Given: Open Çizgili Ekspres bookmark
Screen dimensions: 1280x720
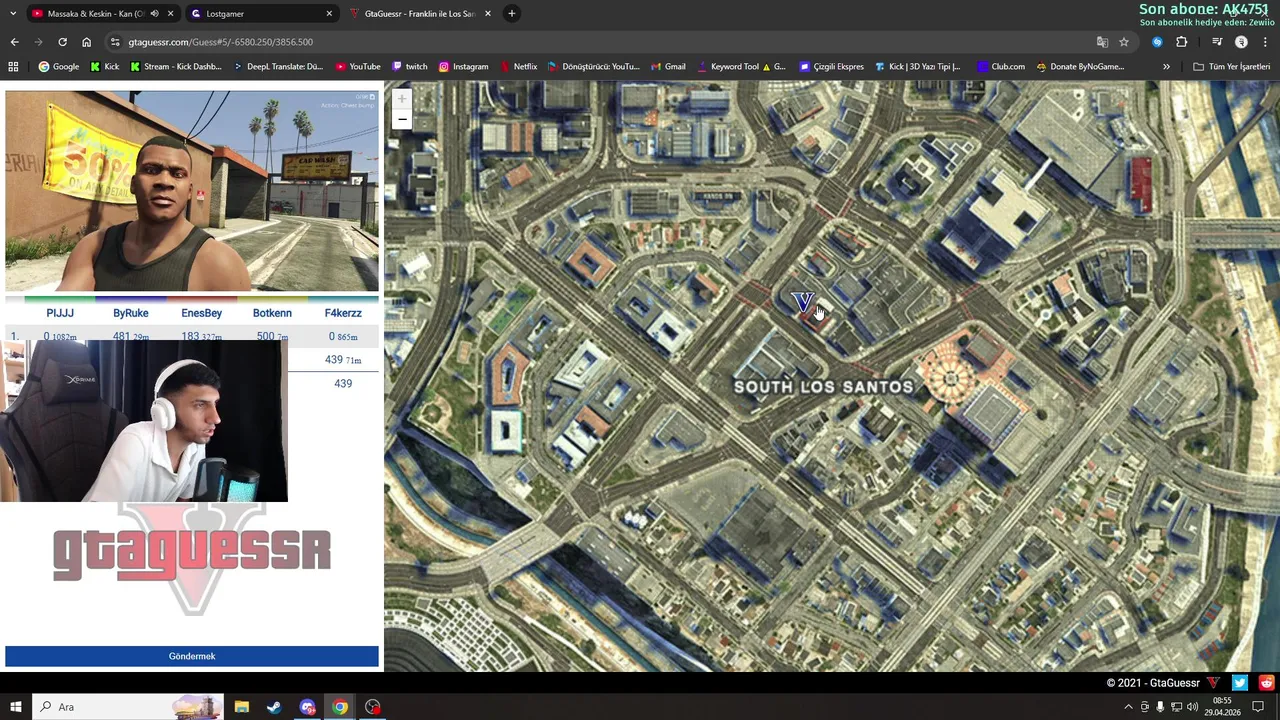Looking at the screenshot, I should [832, 67].
